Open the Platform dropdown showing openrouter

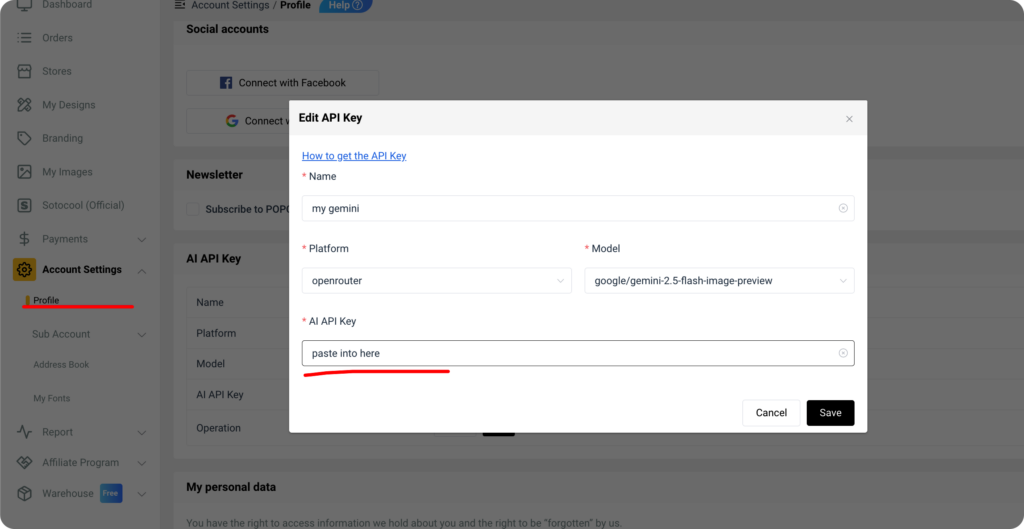click(x=436, y=281)
